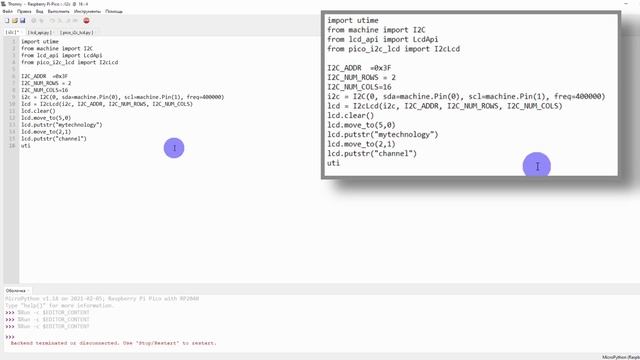640x360 pixels.
Task: Open the Файл menu
Action: click(7, 11)
